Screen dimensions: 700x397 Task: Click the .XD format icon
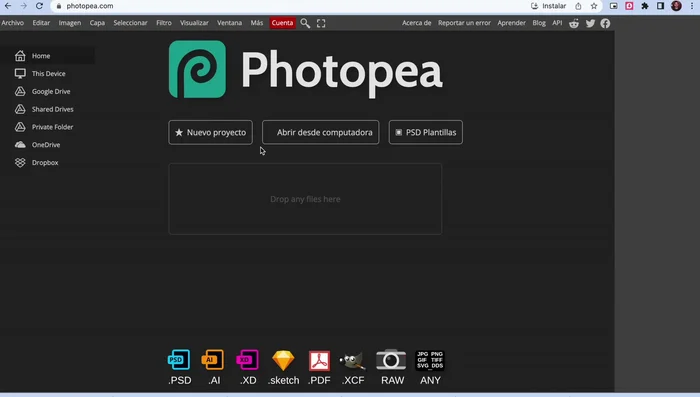click(x=247, y=360)
